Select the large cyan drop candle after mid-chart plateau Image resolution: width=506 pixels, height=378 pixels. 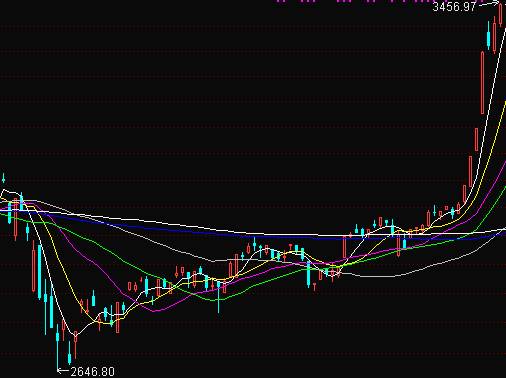point(308,274)
